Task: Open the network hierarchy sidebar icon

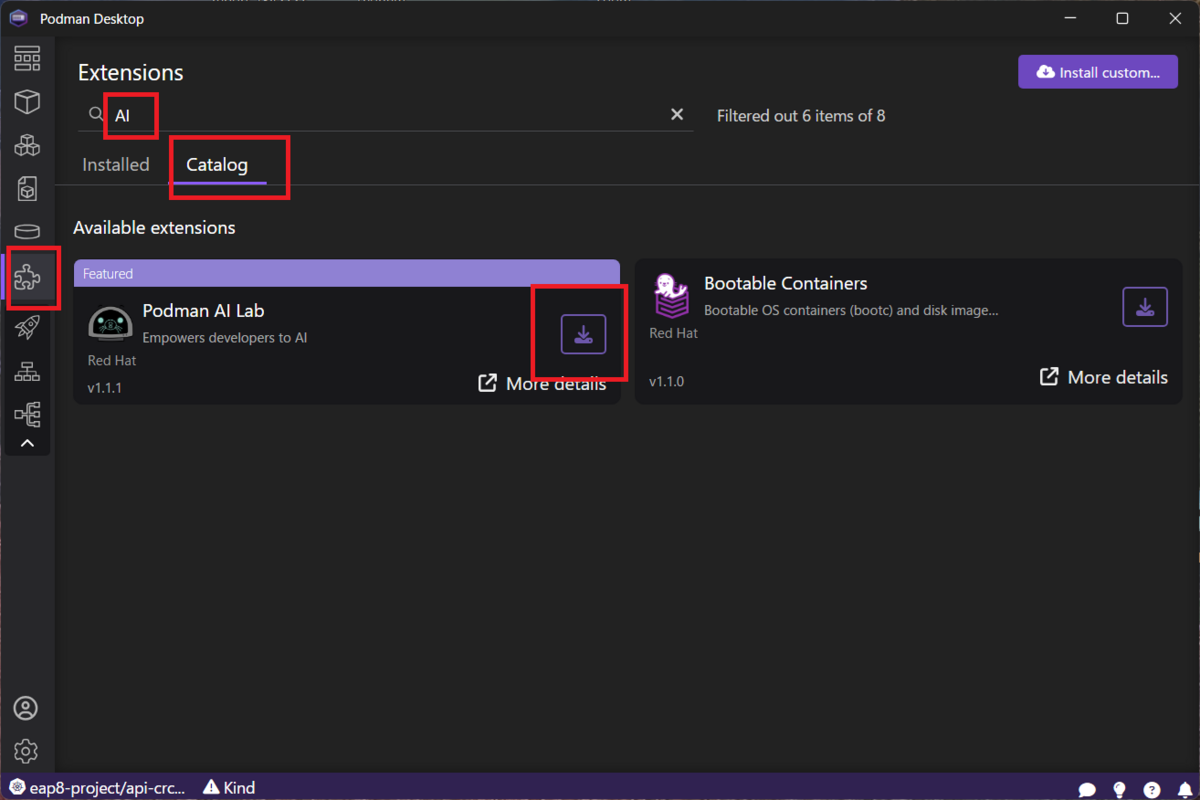Action: point(27,371)
